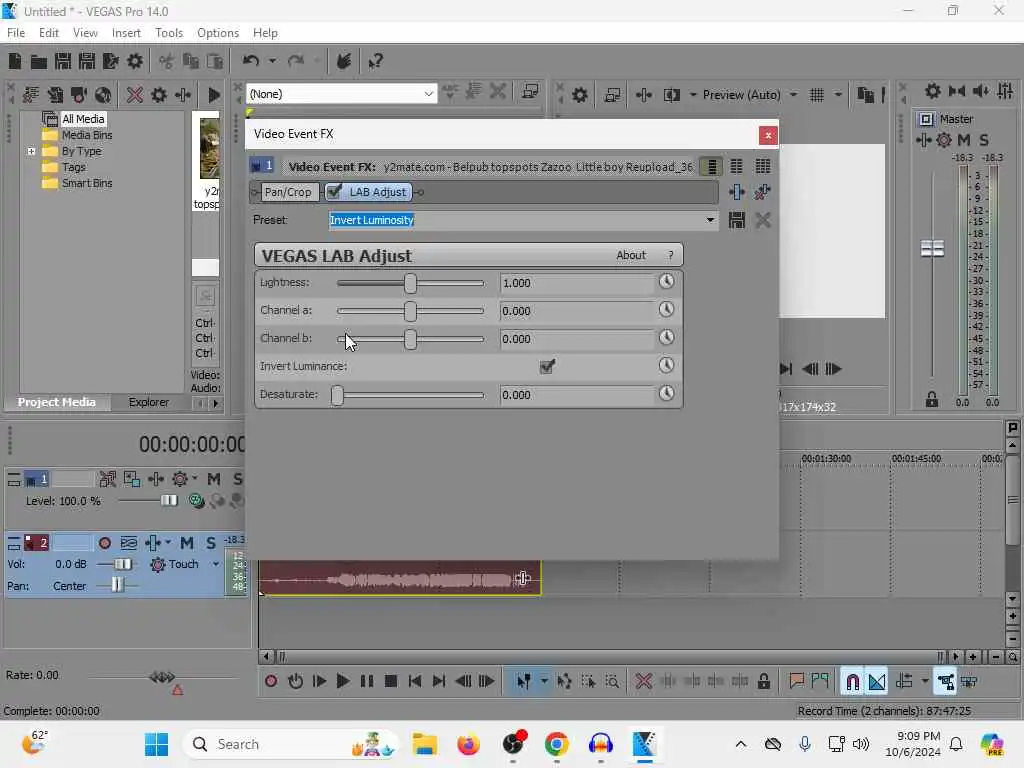Expand the By Type media folder
This screenshot has width=1024, height=768.
pos(31,152)
